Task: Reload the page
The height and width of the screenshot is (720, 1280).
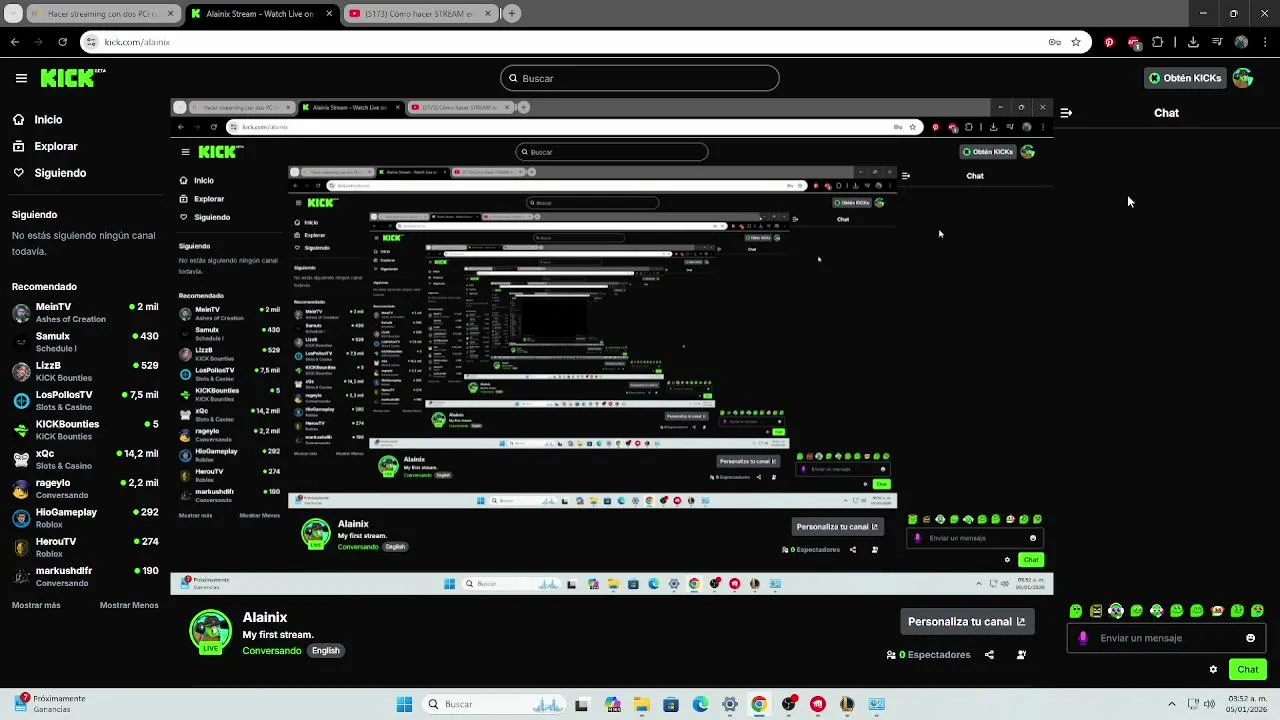Action: (62, 42)
